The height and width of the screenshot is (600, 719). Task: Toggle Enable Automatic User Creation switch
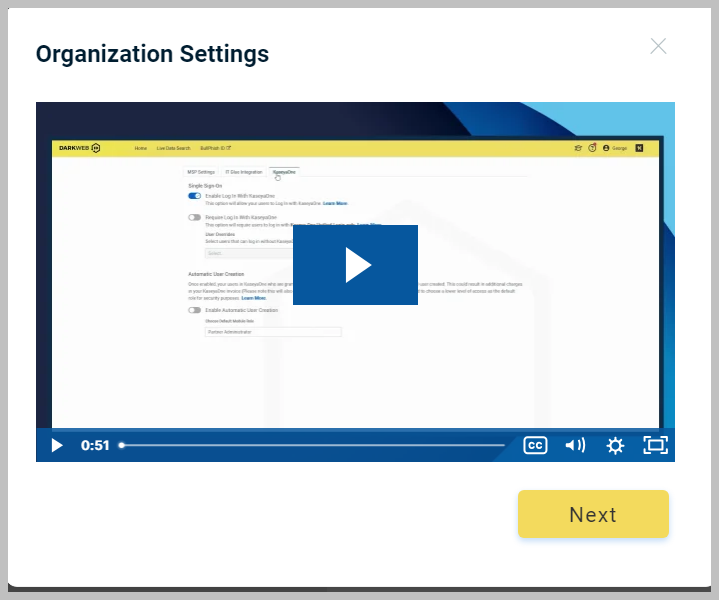pyautogui.click(x=194, y=310)
